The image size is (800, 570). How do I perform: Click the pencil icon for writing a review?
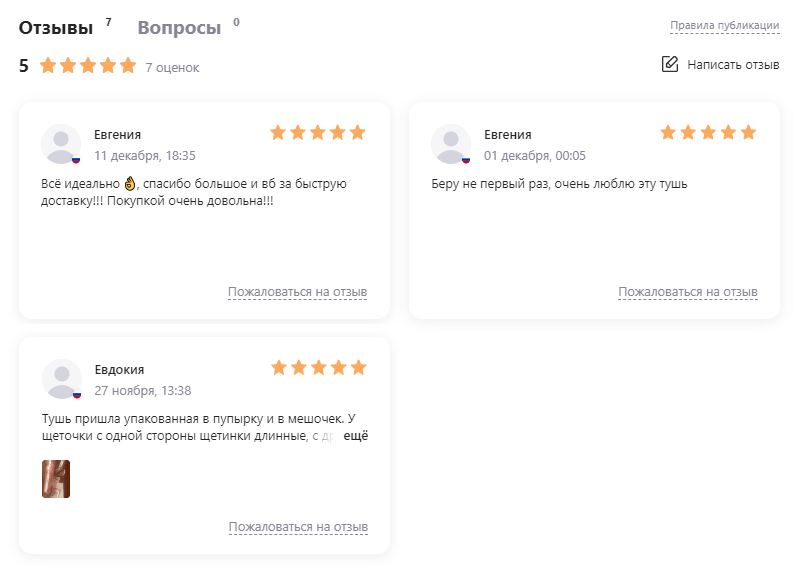(670, 64)
